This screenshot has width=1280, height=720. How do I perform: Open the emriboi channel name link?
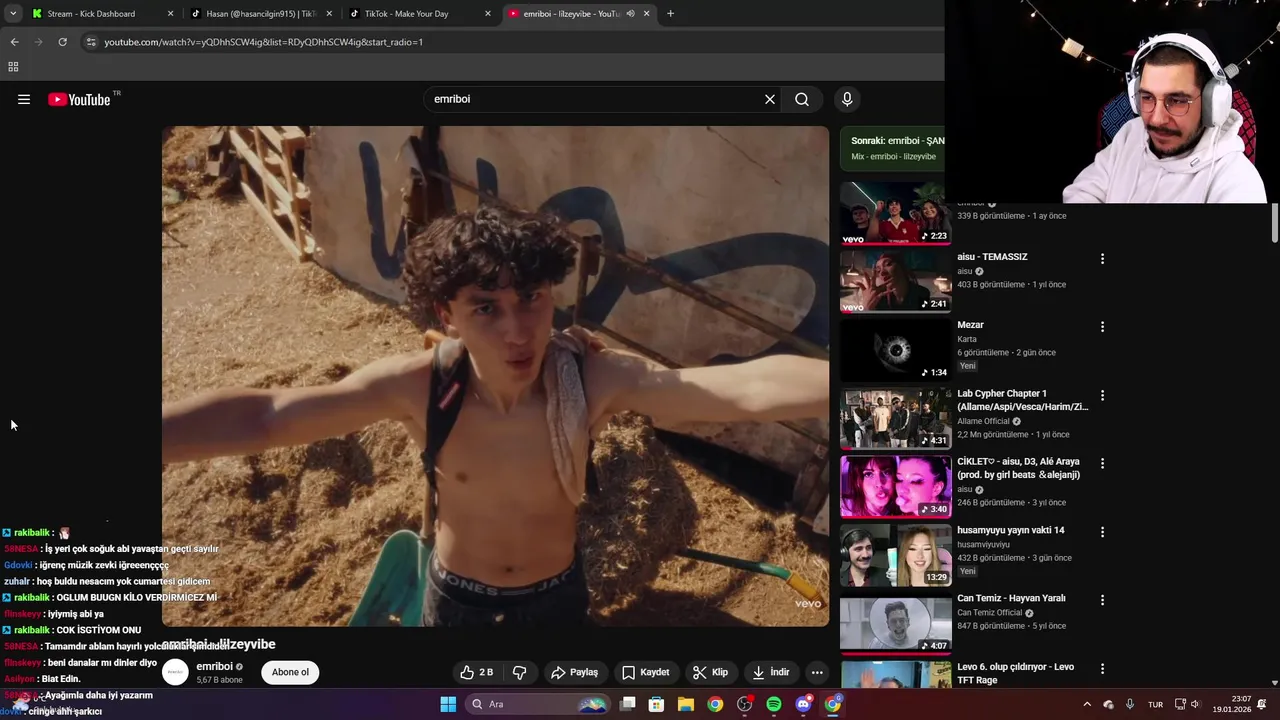click(214, 666)
